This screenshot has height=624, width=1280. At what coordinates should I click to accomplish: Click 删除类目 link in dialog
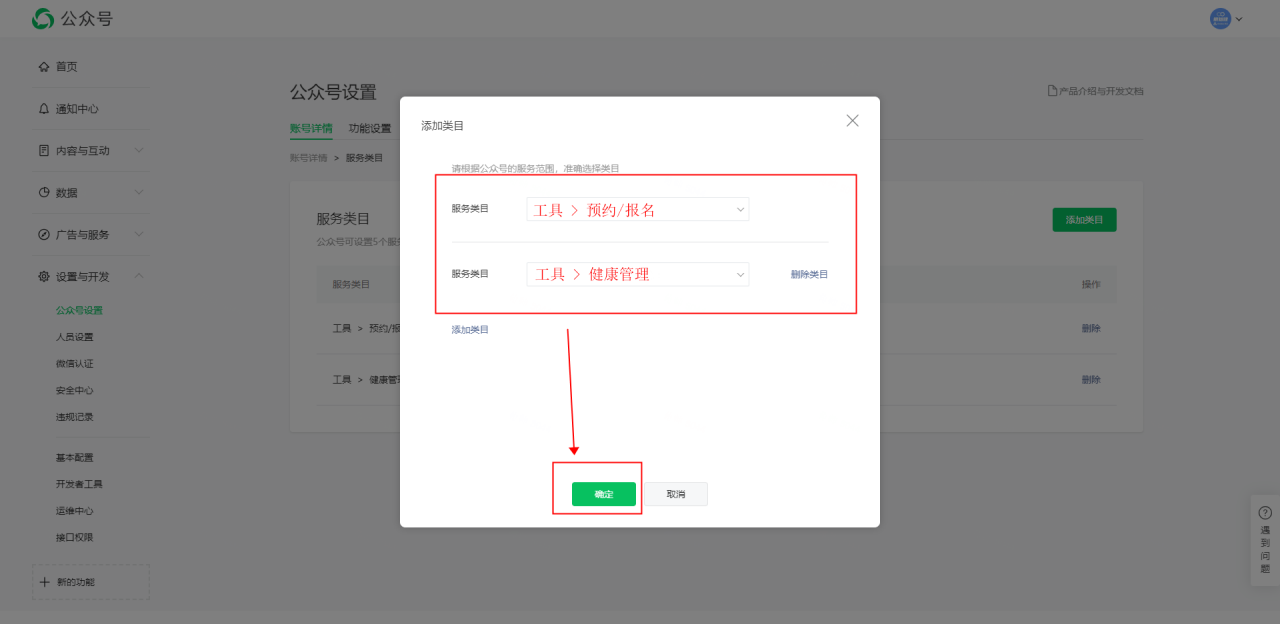(809, 275)
